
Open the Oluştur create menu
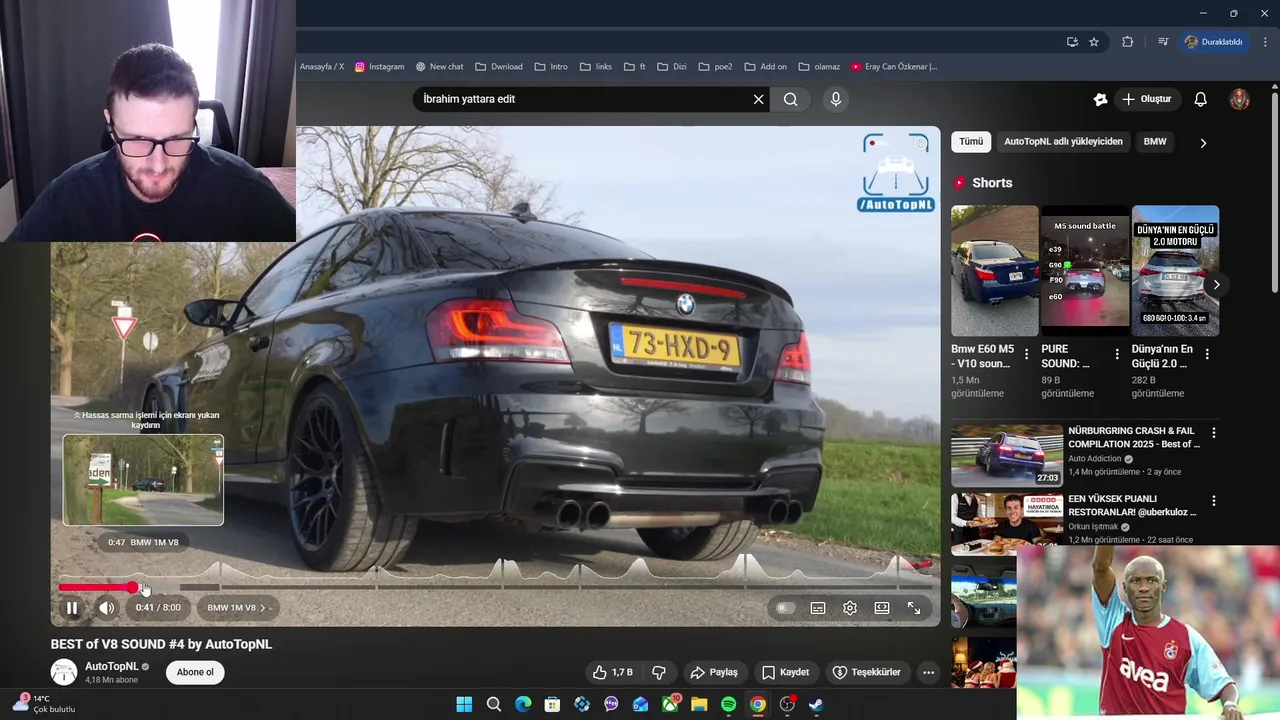pyautogui.click(x=1146, y=99)
